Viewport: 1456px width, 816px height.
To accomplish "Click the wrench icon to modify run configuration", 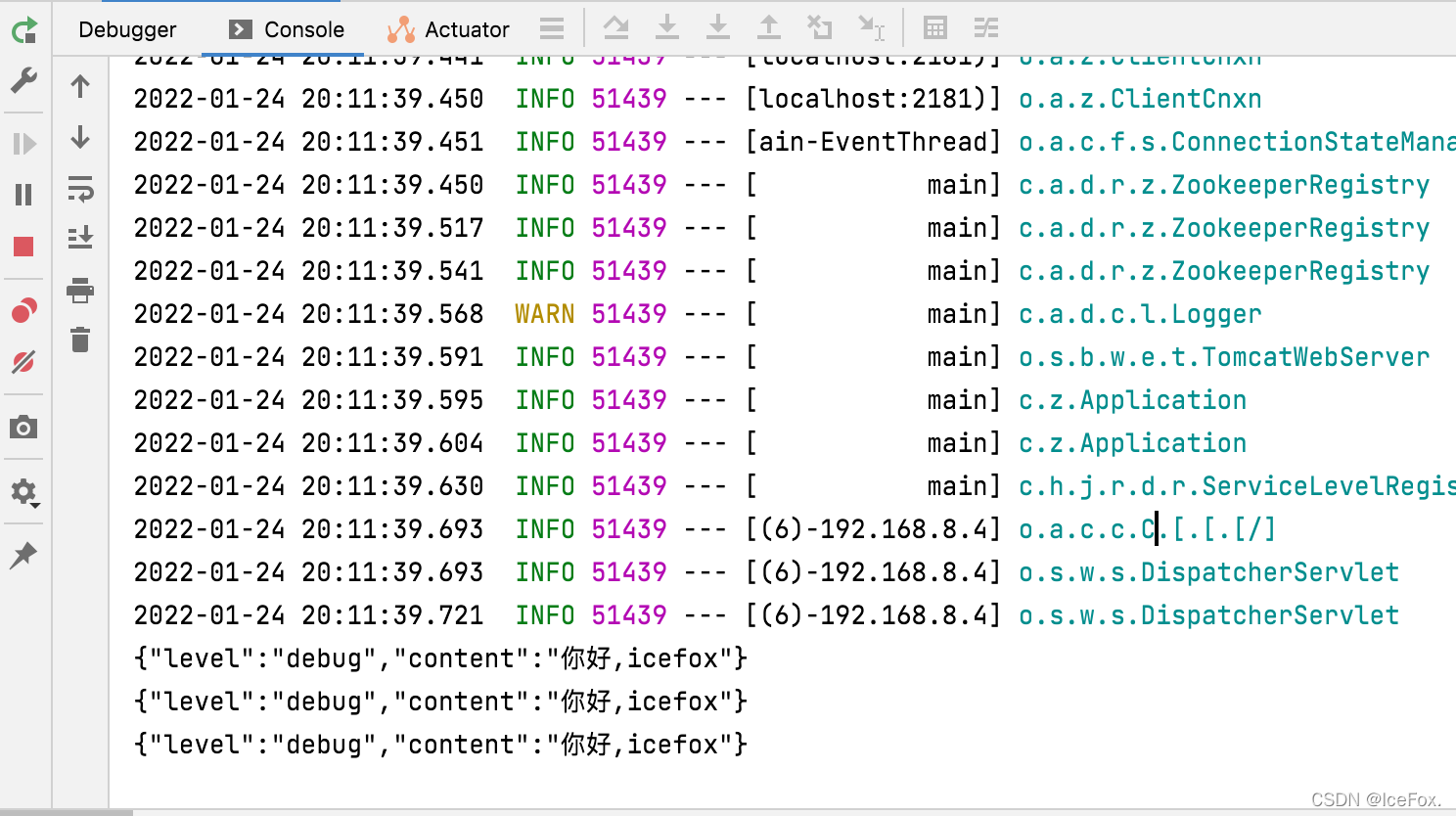I will [x=23, y=80].
